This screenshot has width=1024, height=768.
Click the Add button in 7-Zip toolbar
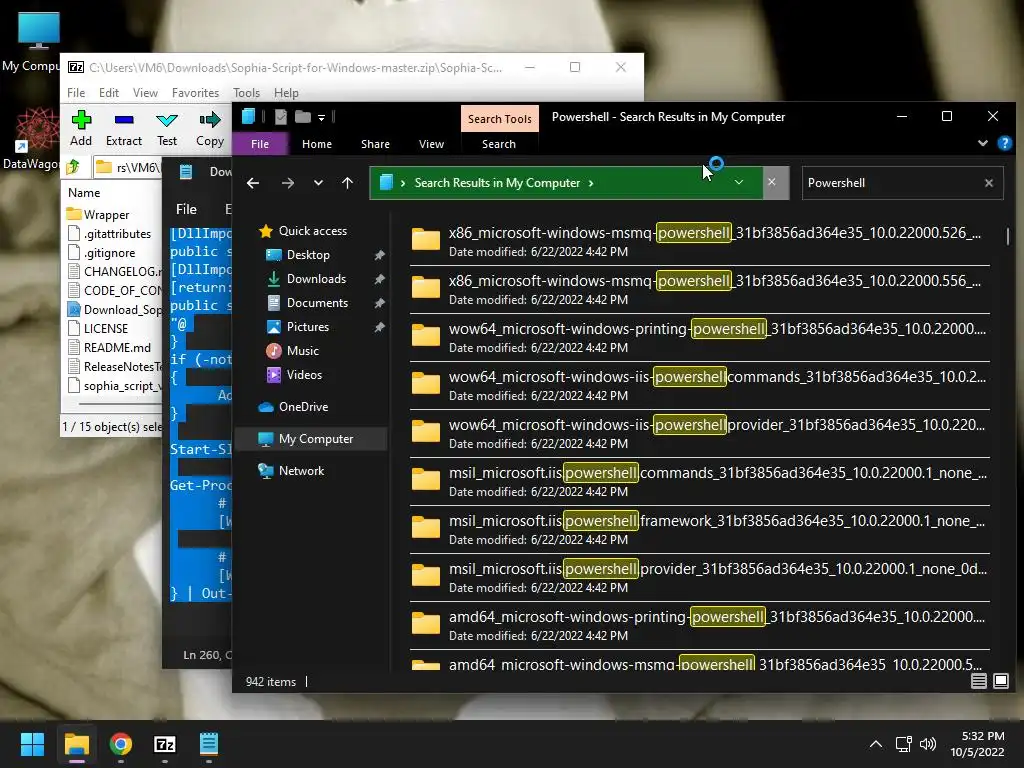81,128
